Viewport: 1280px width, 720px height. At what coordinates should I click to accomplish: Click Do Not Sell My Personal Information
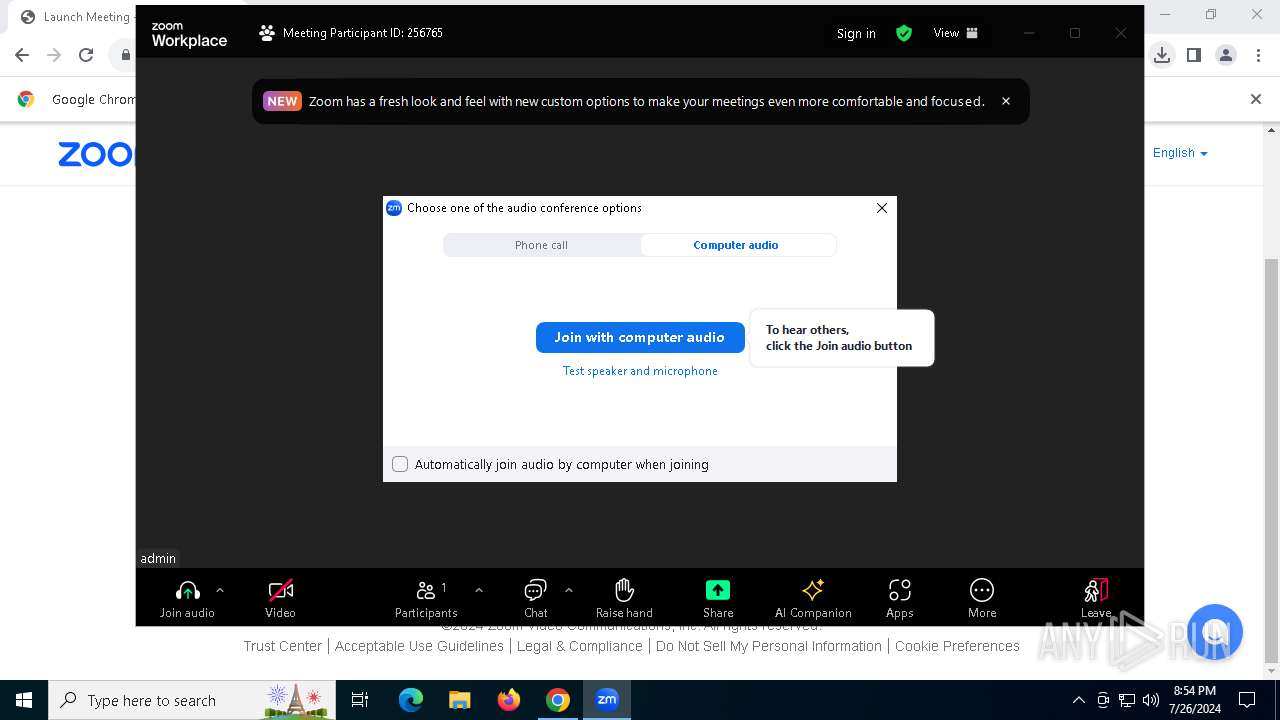[769, 646]
